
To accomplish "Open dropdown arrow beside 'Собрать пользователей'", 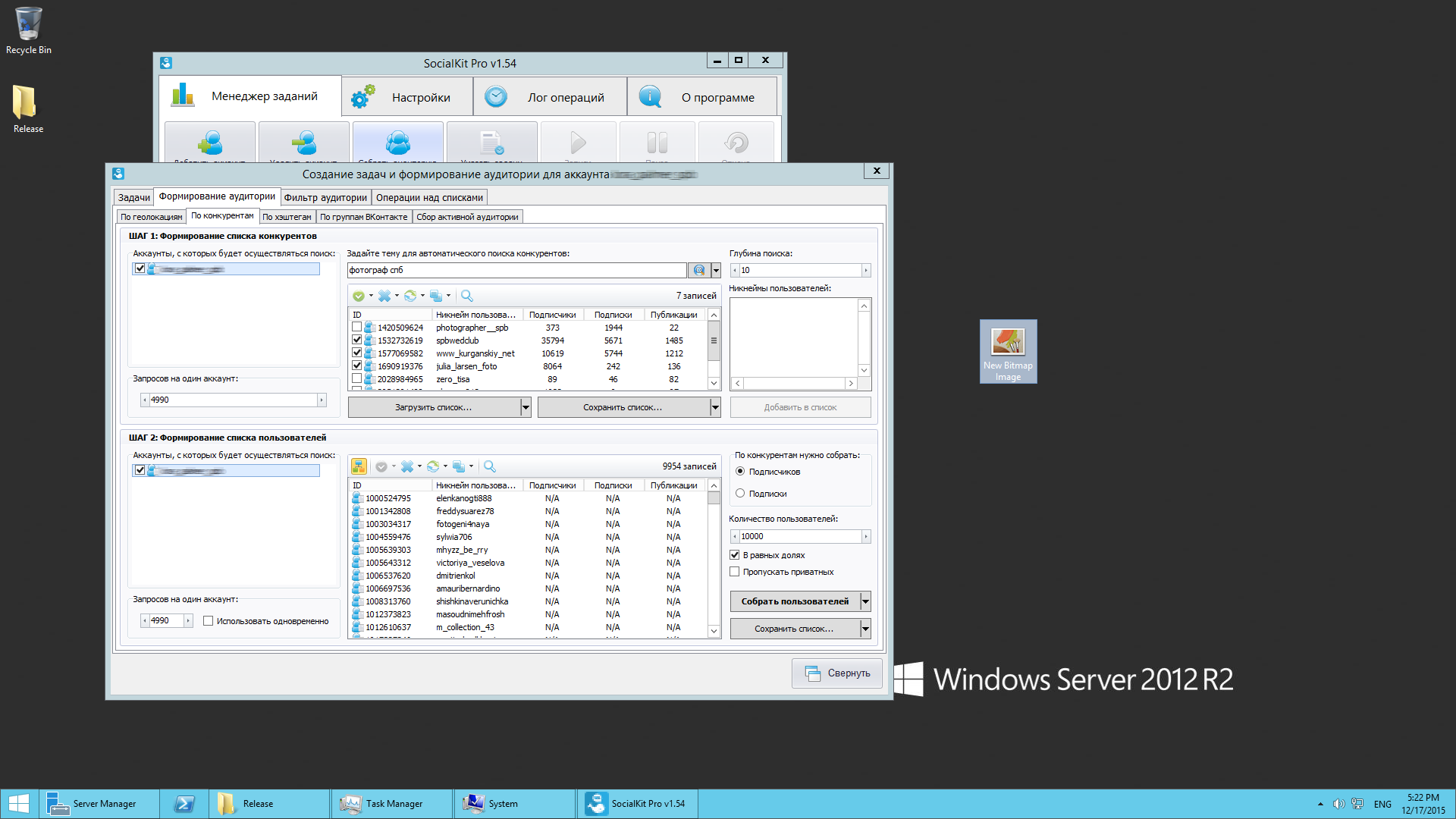I will click(865, 601).
